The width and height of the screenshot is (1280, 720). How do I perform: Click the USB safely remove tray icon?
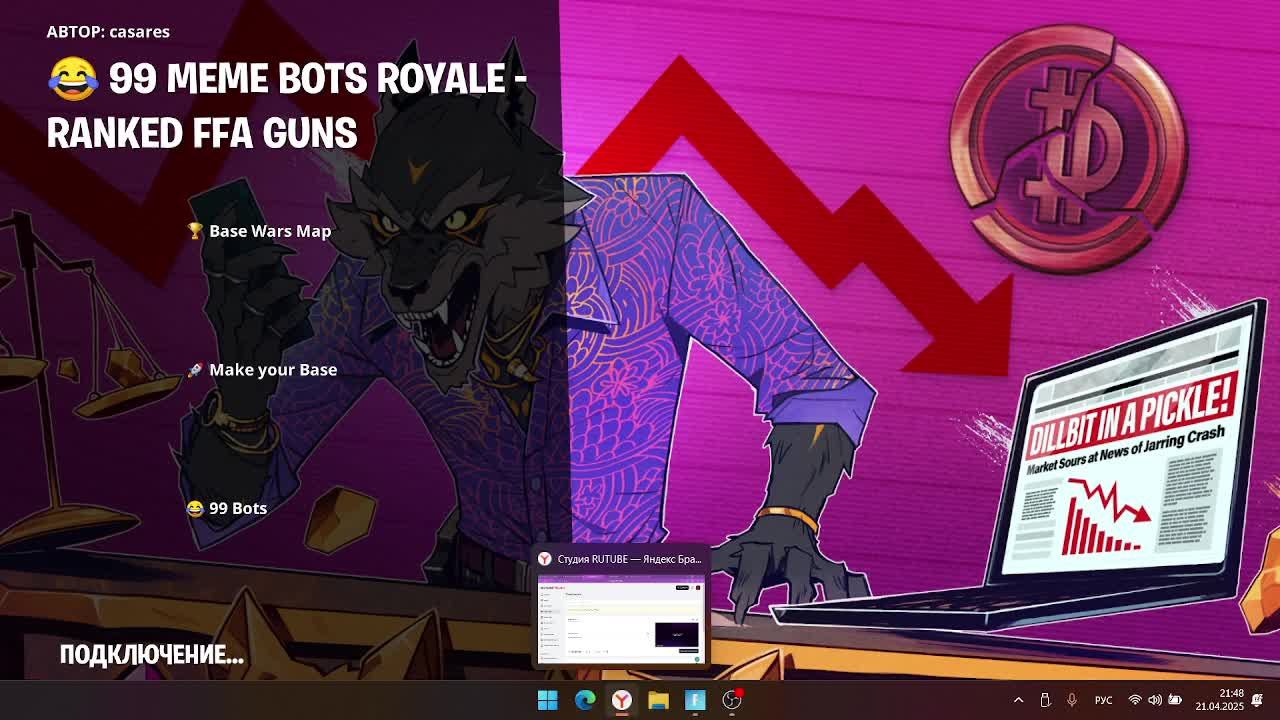coord(1045,700)
